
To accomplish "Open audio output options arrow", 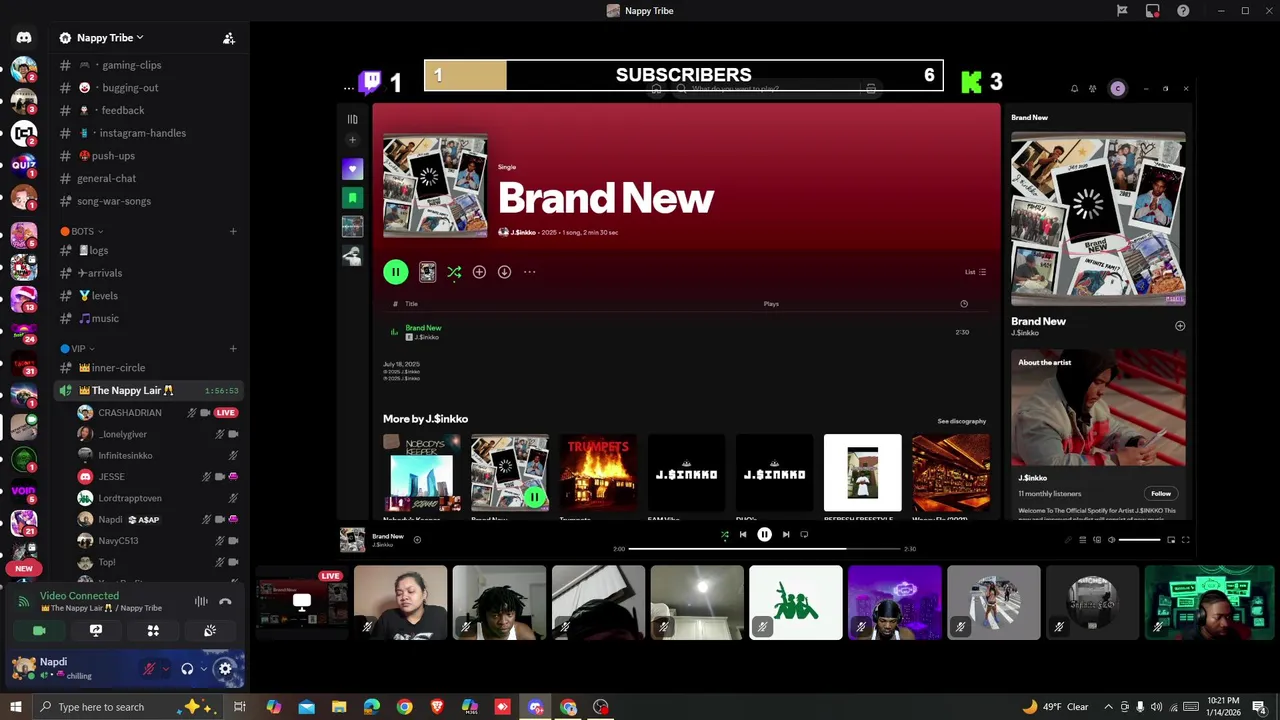I will coord(203,669).
